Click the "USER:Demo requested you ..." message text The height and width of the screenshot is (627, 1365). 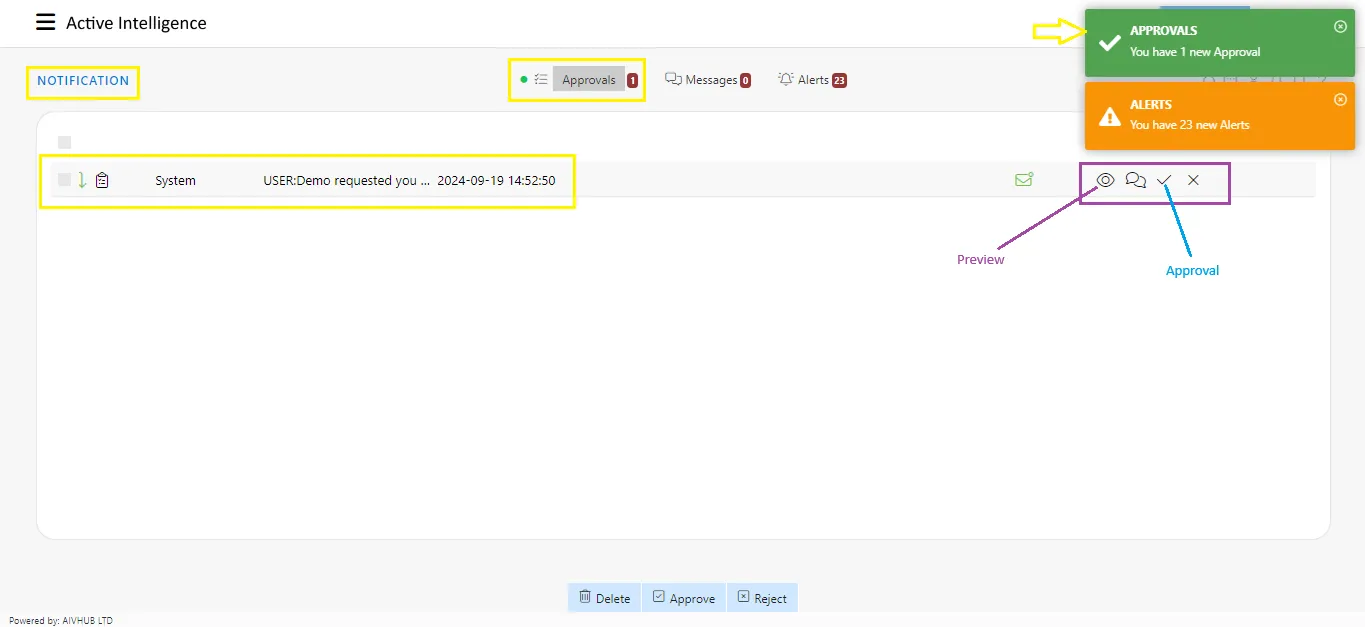347,181
